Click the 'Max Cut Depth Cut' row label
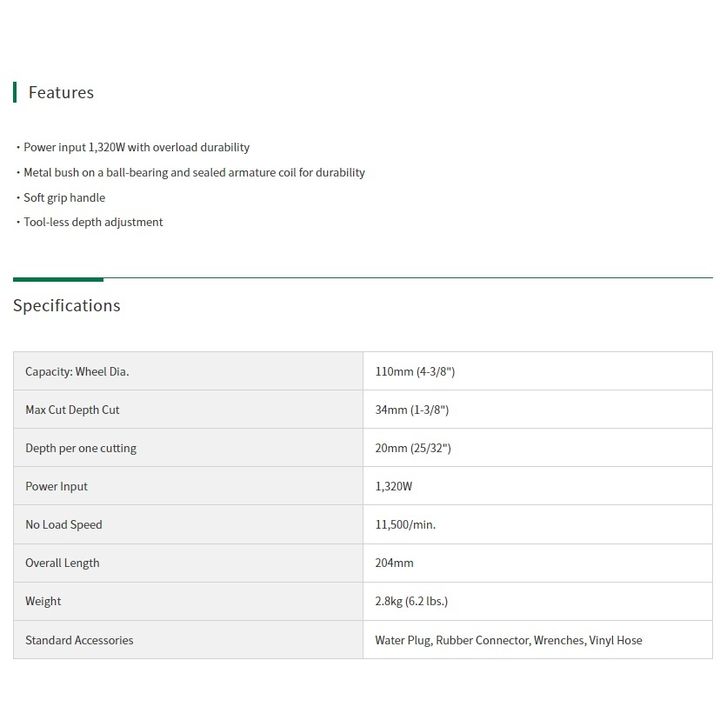 click(72, 410)
